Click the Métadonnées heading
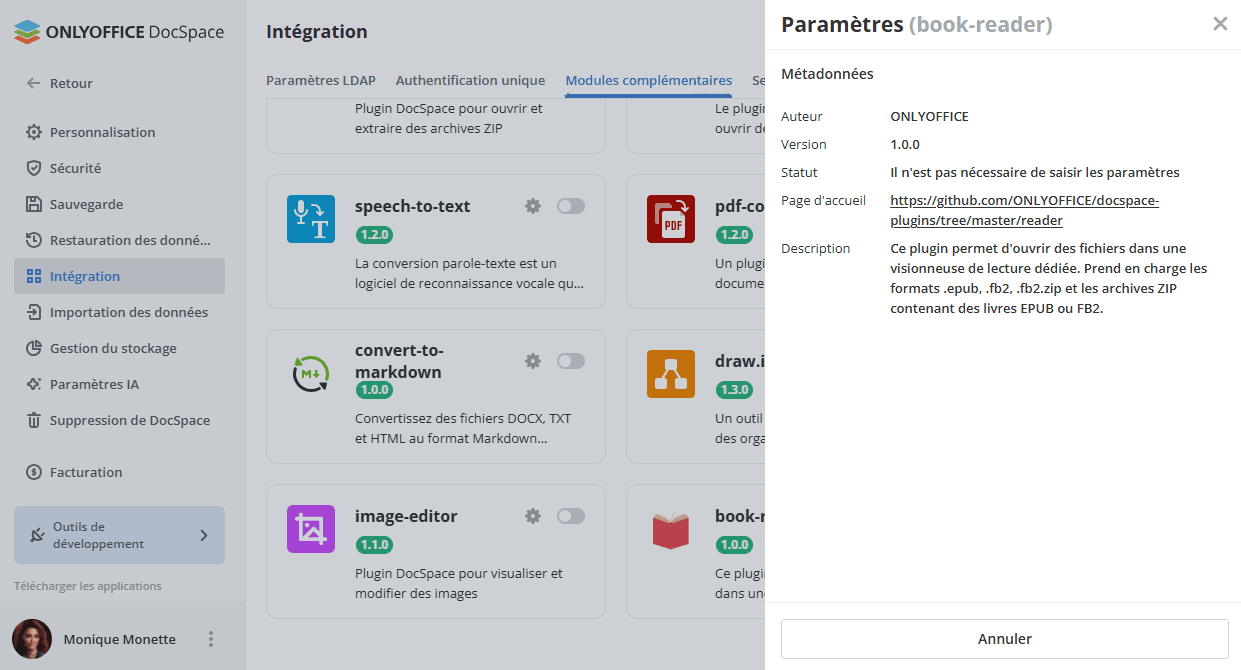Screen dimensions: 1241x670 pyautogui.click(x=827, y=74)
